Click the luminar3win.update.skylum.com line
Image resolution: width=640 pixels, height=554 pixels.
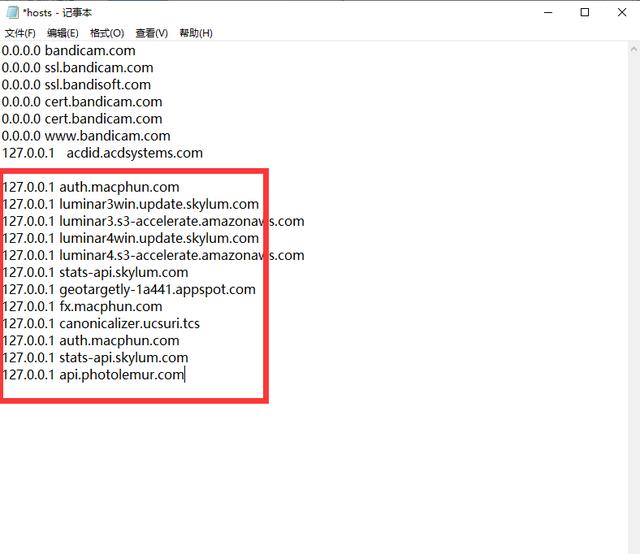(x=131, y=204)
